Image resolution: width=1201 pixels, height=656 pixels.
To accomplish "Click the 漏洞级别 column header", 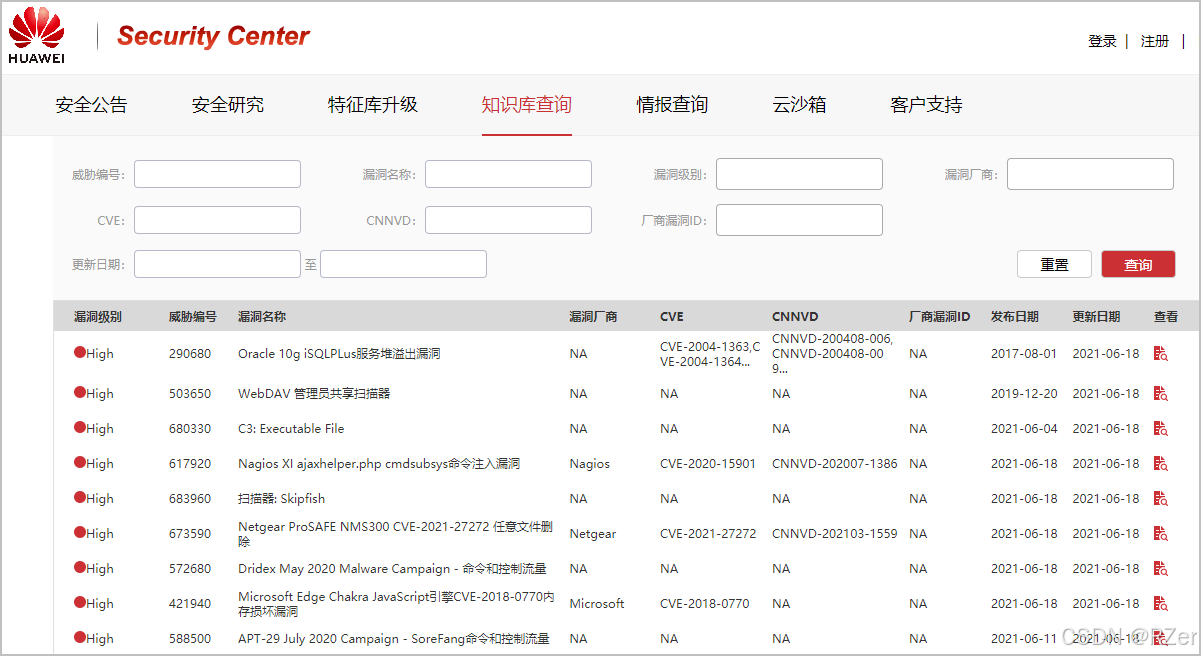I will point(98,316).
